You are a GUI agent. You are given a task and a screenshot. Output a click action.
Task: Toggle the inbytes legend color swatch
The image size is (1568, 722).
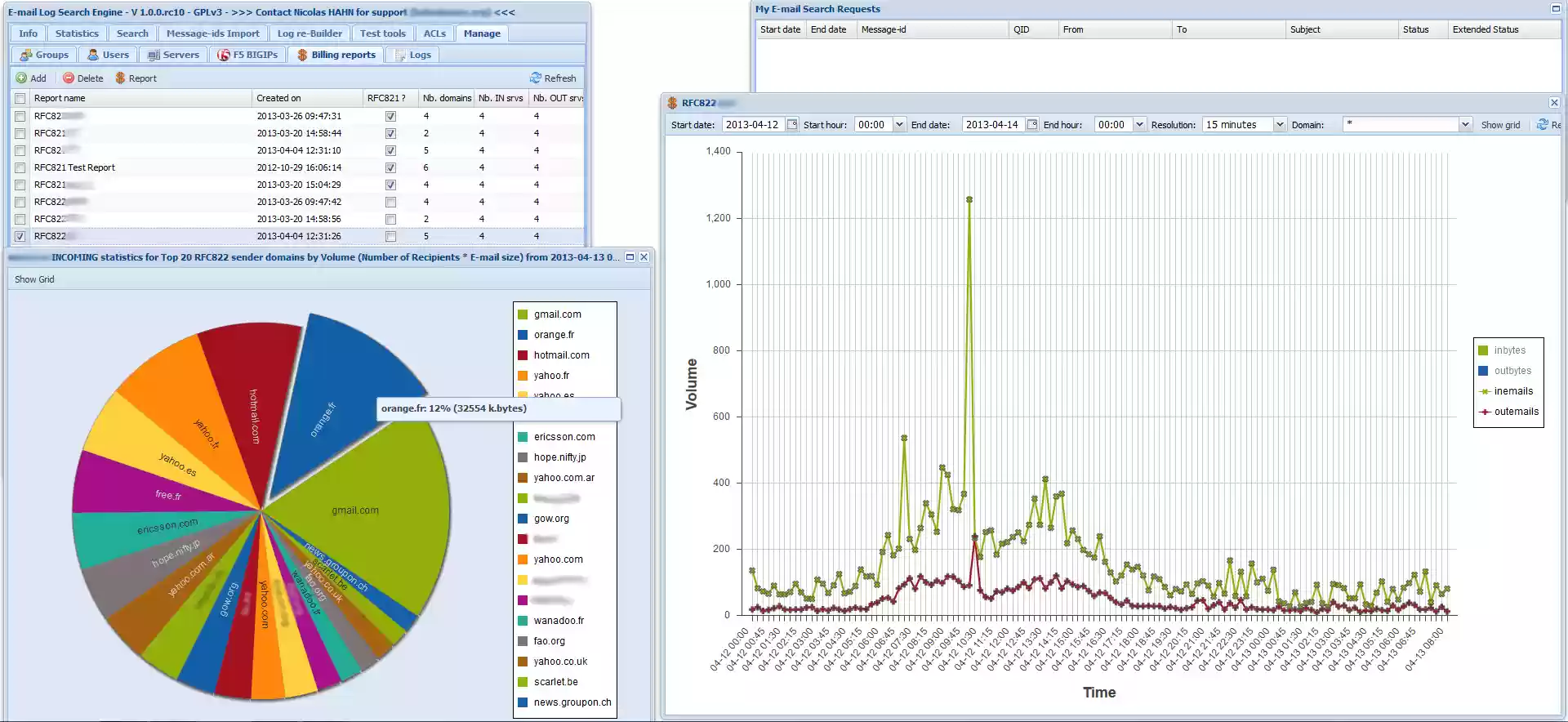point(1483,350)
